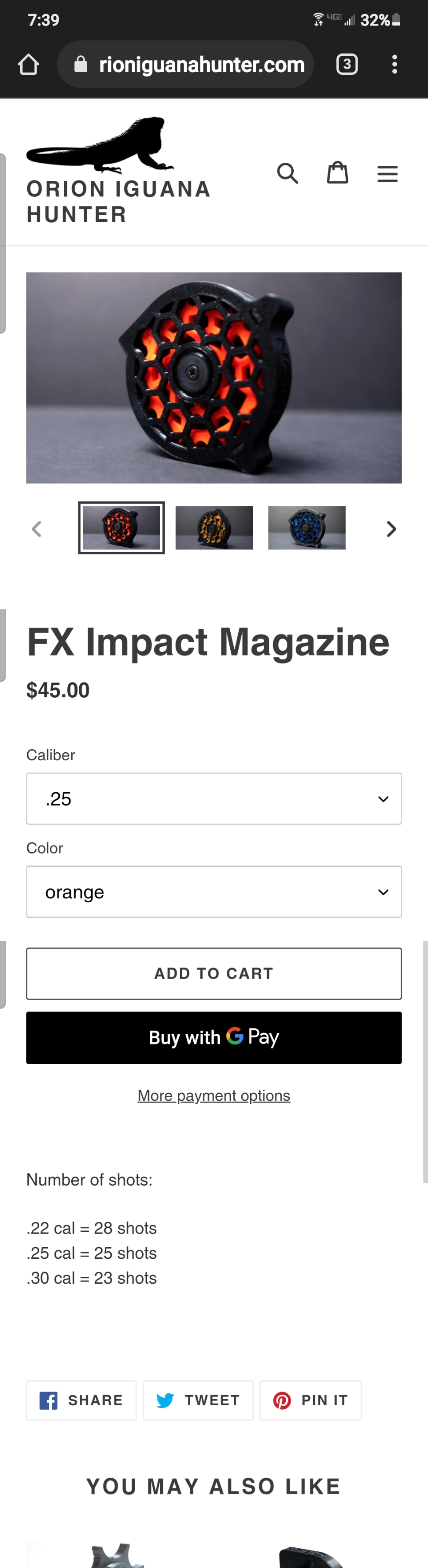This screenshot has width=428, height=1568.
Task: Select the blue magazine thumbnail
Action: [x=307, y=528]
